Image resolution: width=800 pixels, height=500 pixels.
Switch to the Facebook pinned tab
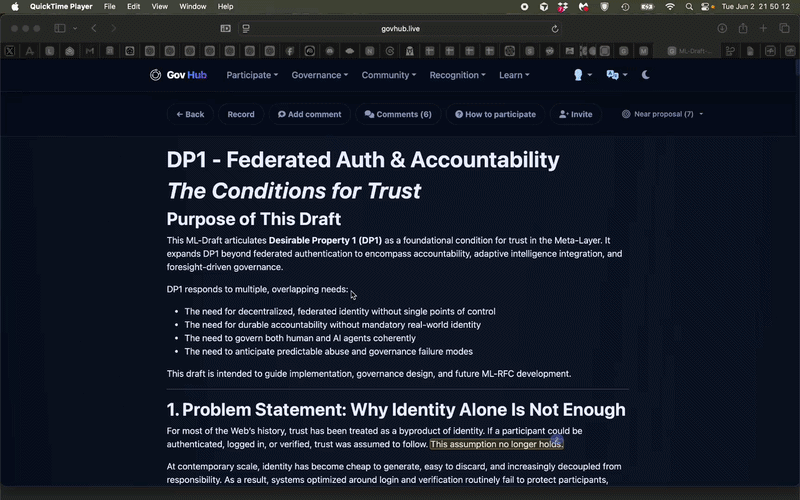pyautogui.click(x=290, y=51)
